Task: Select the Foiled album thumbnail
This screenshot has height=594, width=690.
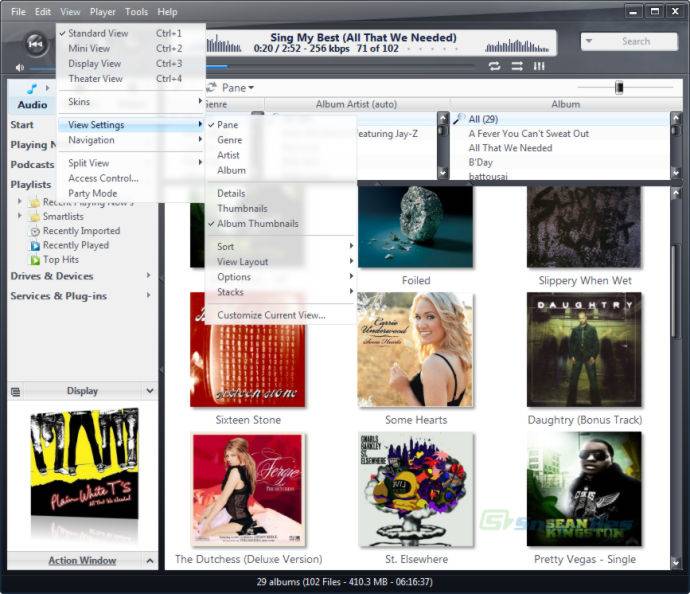Action: point(415,227)
